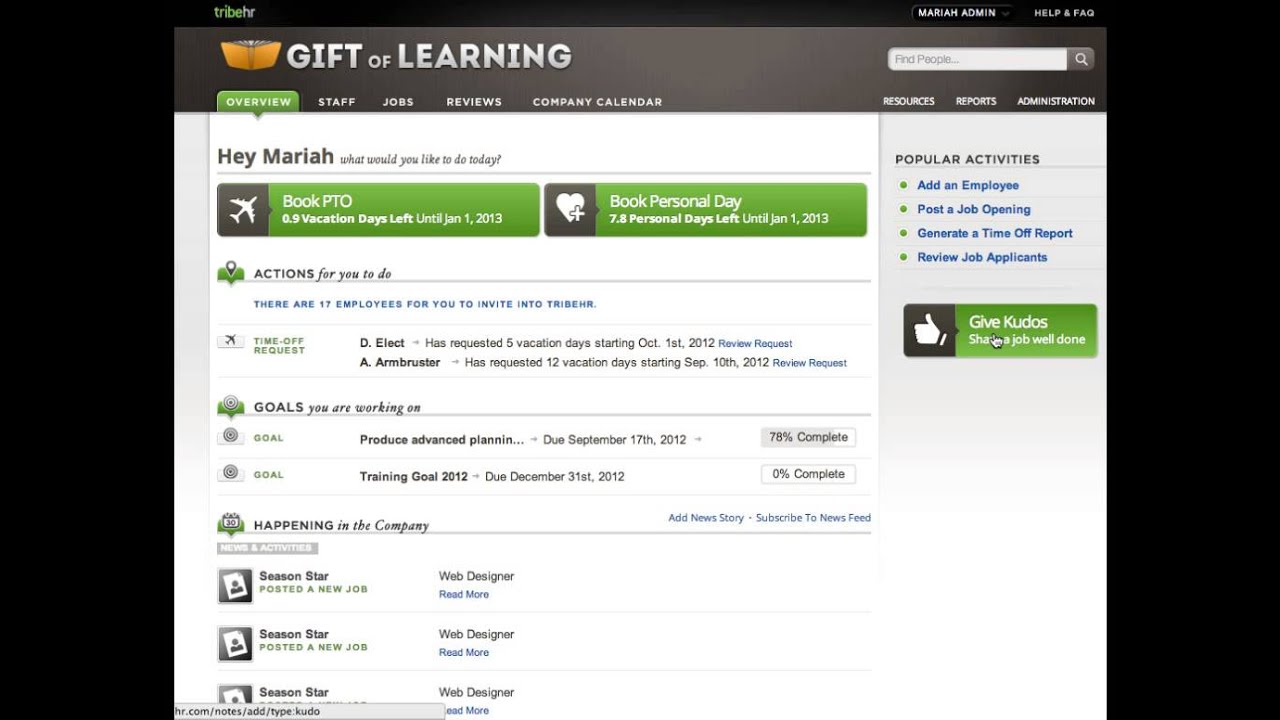Click the 0% Complete progress indicator
The width and height of the screenshot is (1280, 720).
[x=808, y=474]
